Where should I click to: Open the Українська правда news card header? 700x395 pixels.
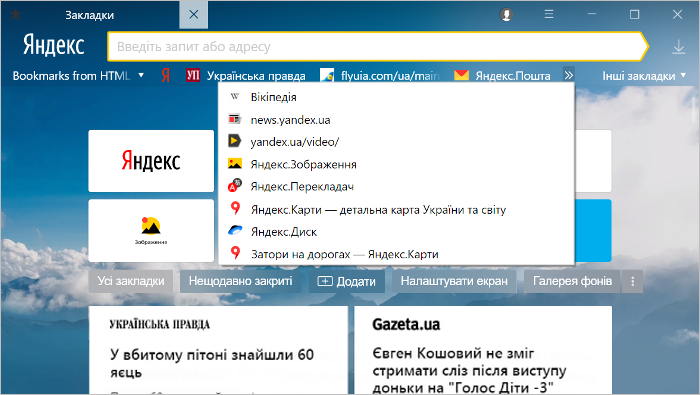159,324
